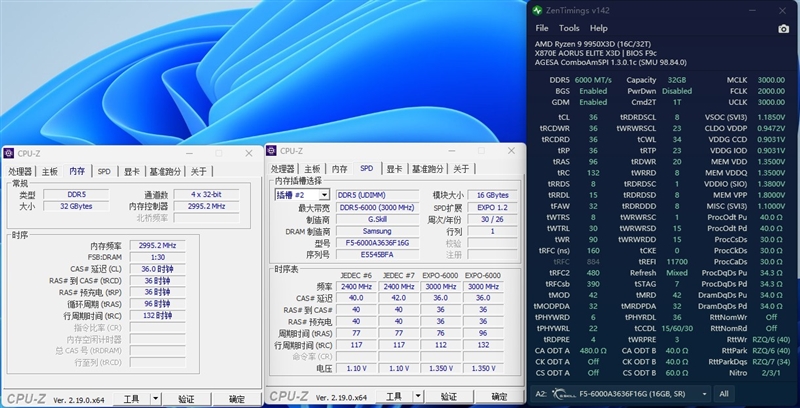Switch to 内存 tab in right CPU-Z

(339, 169)
